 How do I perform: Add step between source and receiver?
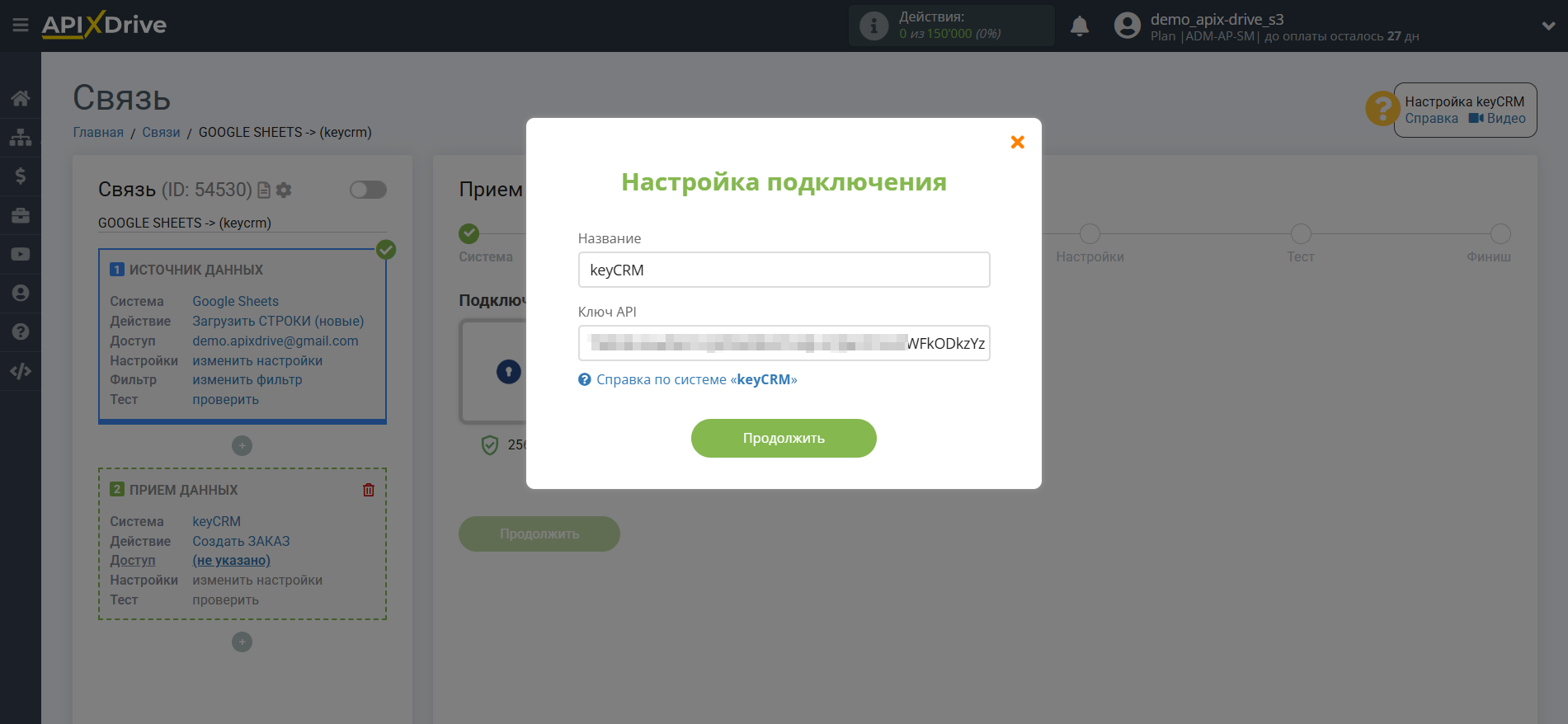(x=242, y=445)
